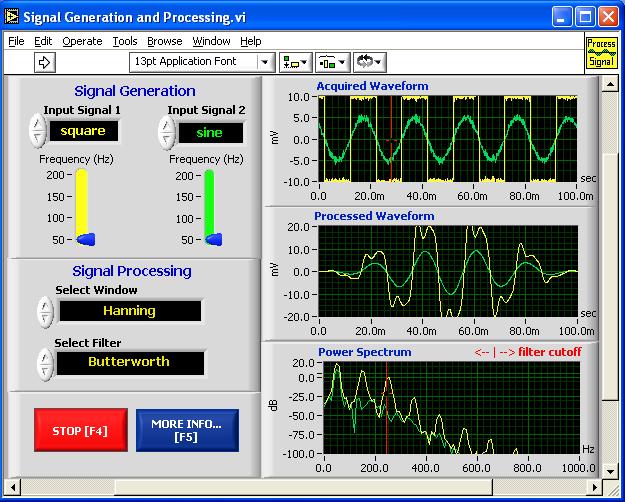Click the Input Signal 2 label
625x502 pixels.
click(x=206, y=110)
